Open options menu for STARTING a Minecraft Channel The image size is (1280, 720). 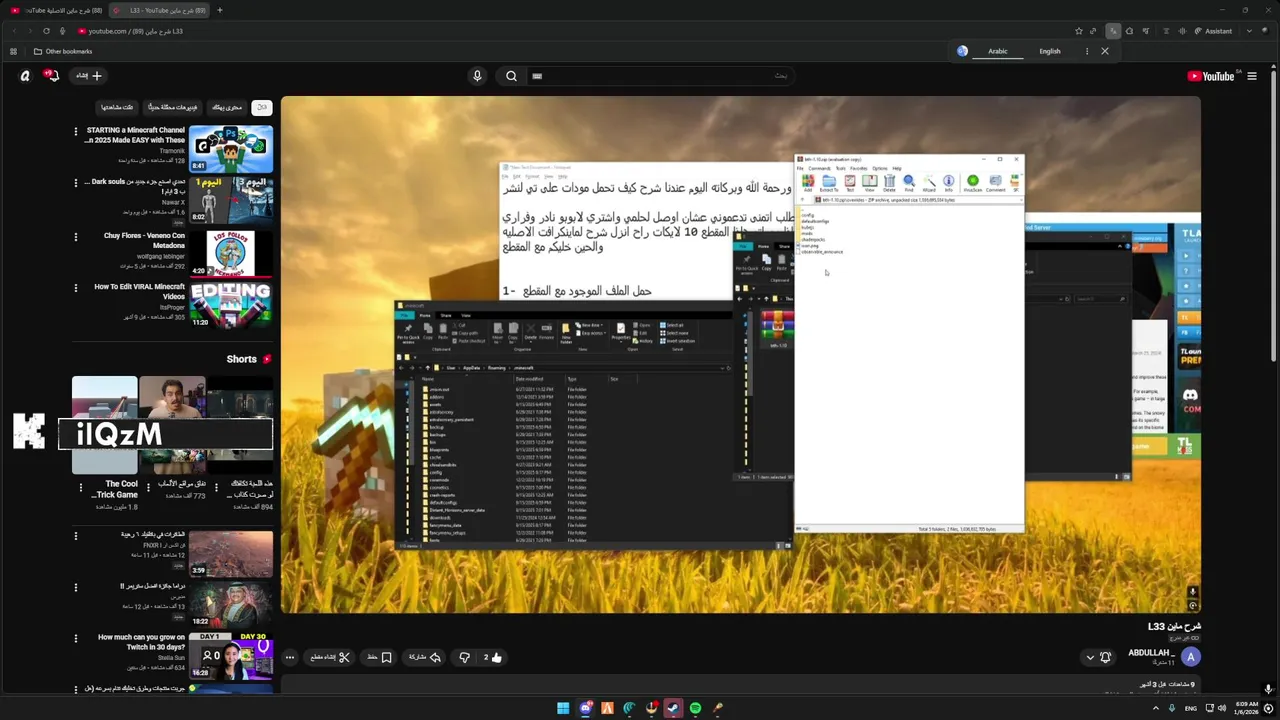pos(76,131)
